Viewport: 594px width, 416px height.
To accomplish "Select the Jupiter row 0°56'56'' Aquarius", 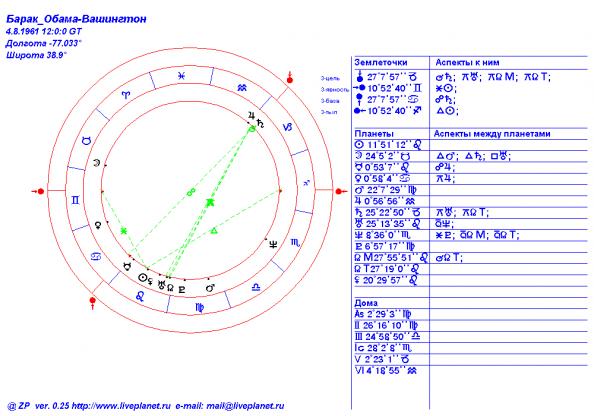I will tap(385, 201).
